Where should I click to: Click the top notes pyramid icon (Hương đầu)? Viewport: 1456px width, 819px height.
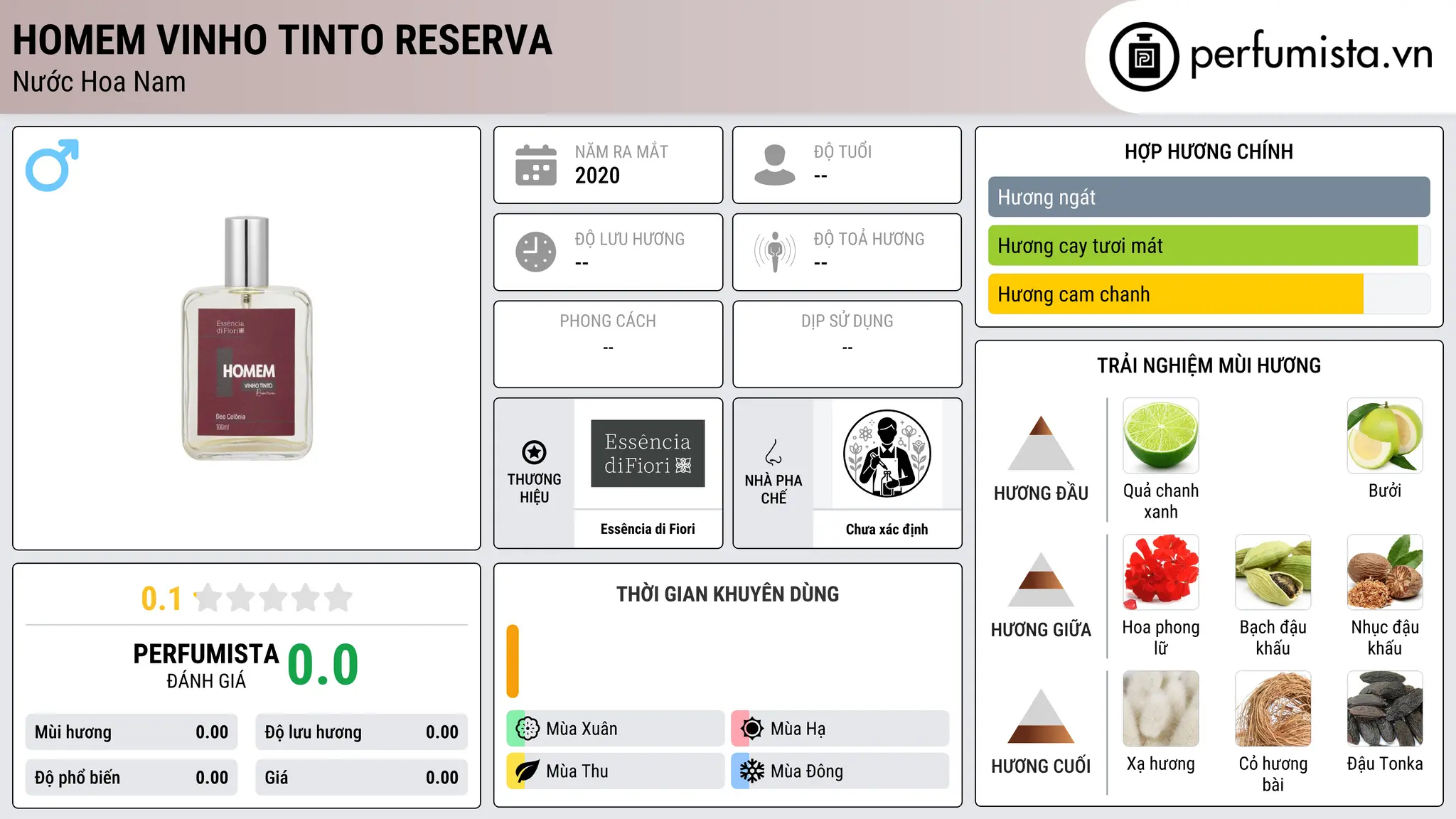click(1041, 443)
